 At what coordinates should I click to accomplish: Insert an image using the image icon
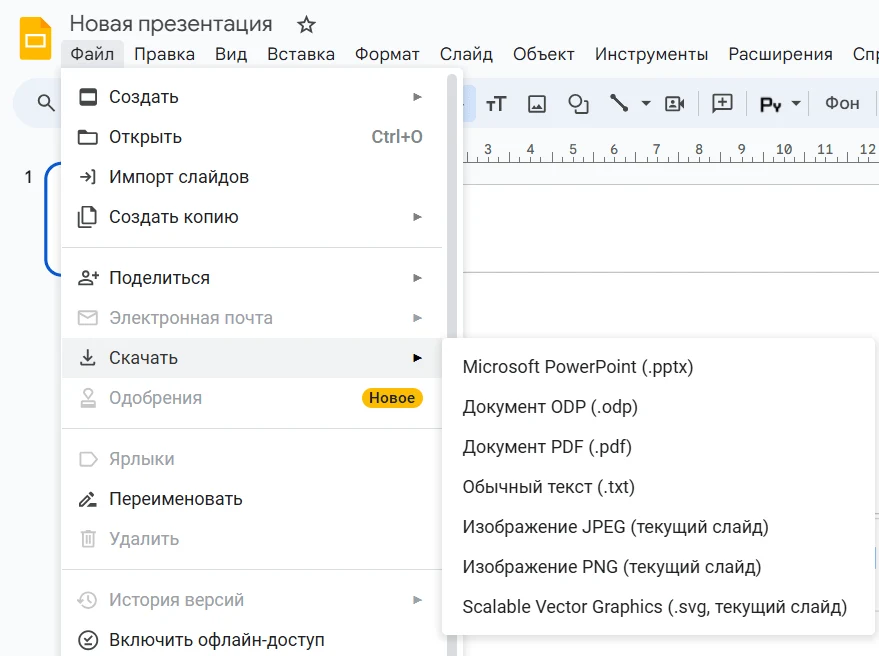(537, 104)
